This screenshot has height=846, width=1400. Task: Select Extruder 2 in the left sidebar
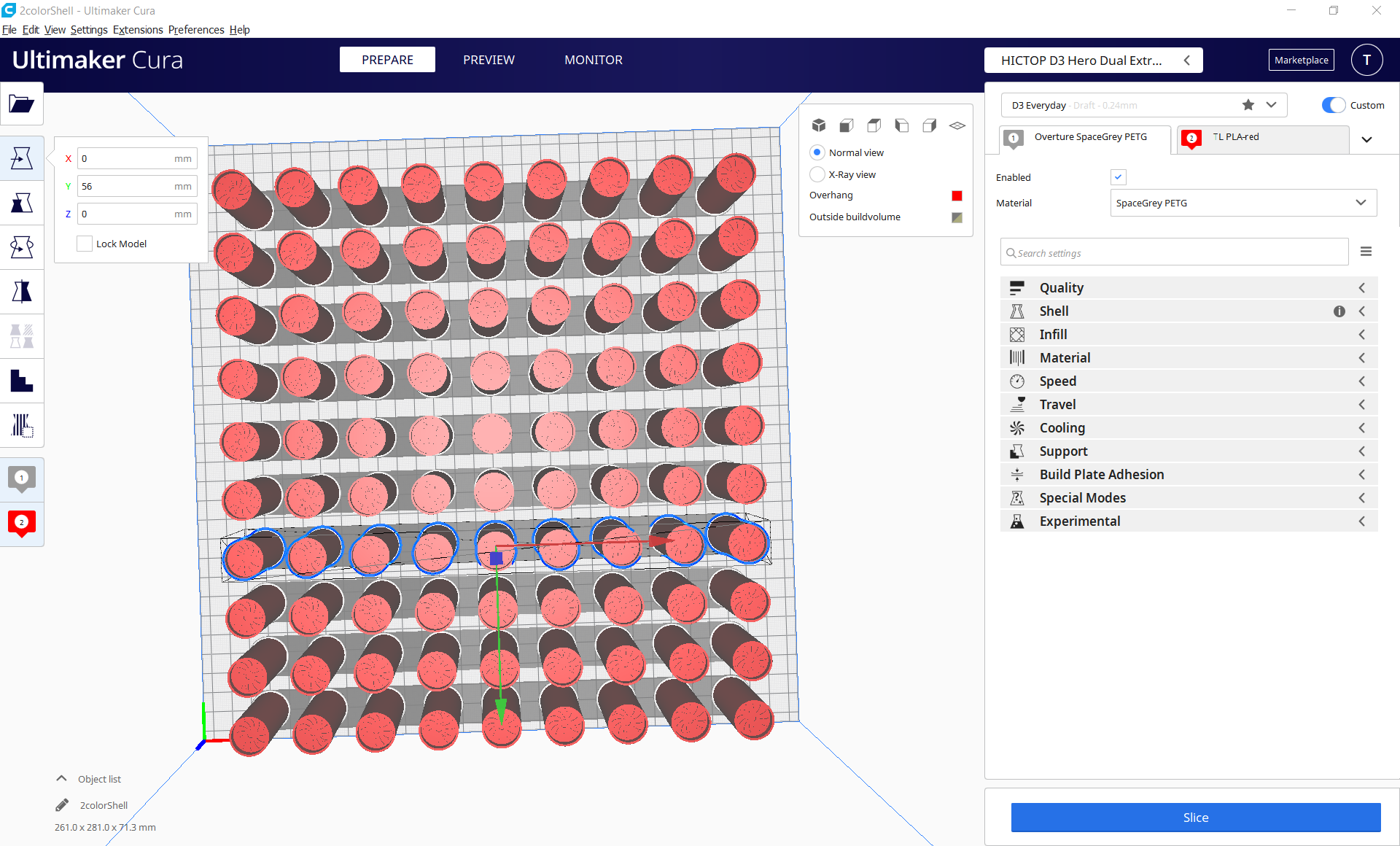tap(22, 524)
